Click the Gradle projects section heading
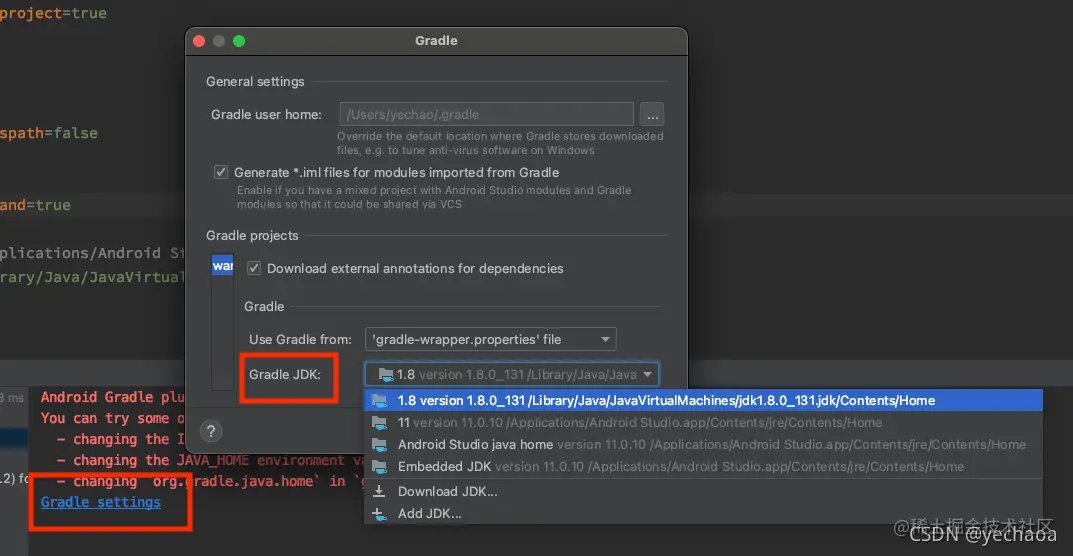 coord(253,236)
